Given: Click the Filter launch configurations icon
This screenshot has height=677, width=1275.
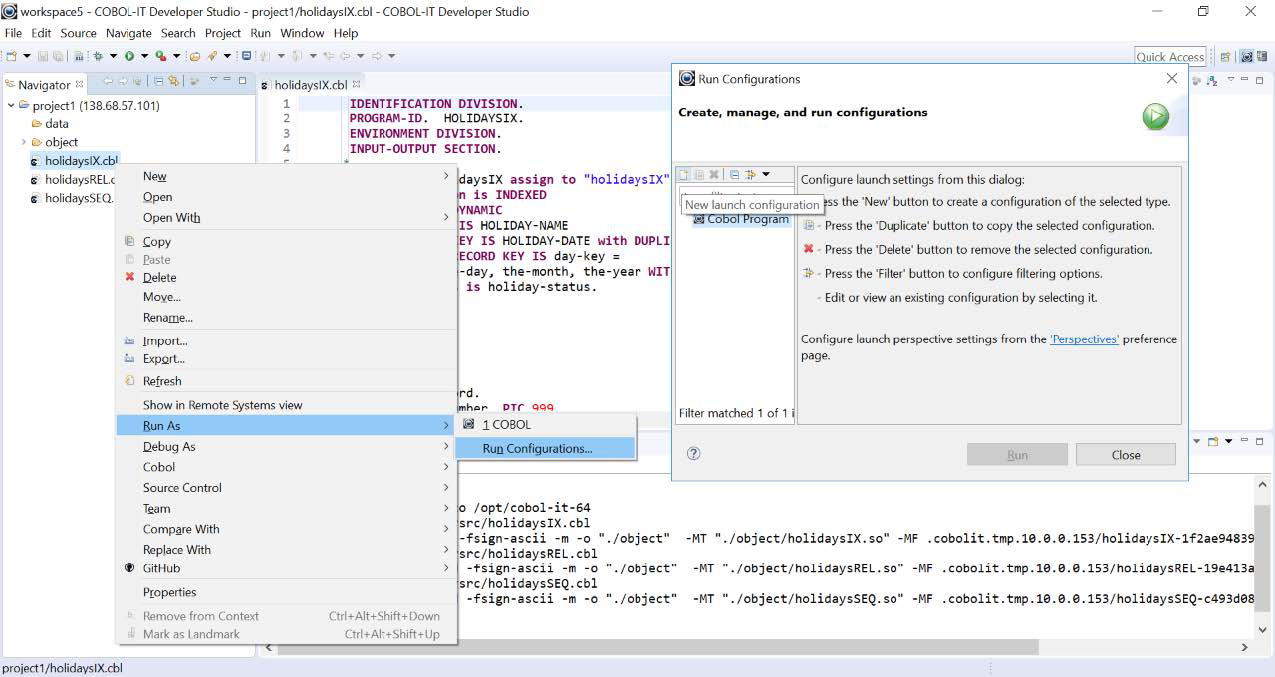Looking at the screenshot, I should click(x=750, y=175).
